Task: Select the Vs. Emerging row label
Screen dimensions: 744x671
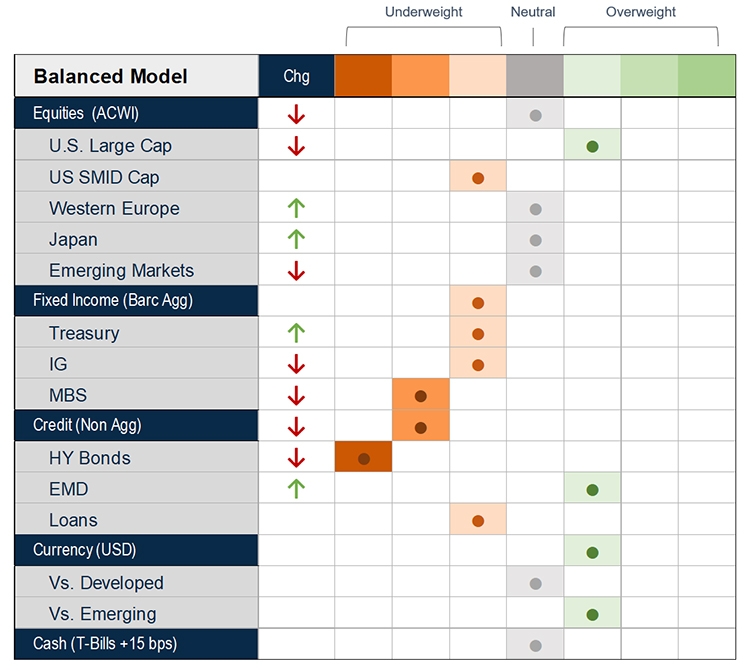Action: point(102,614)
